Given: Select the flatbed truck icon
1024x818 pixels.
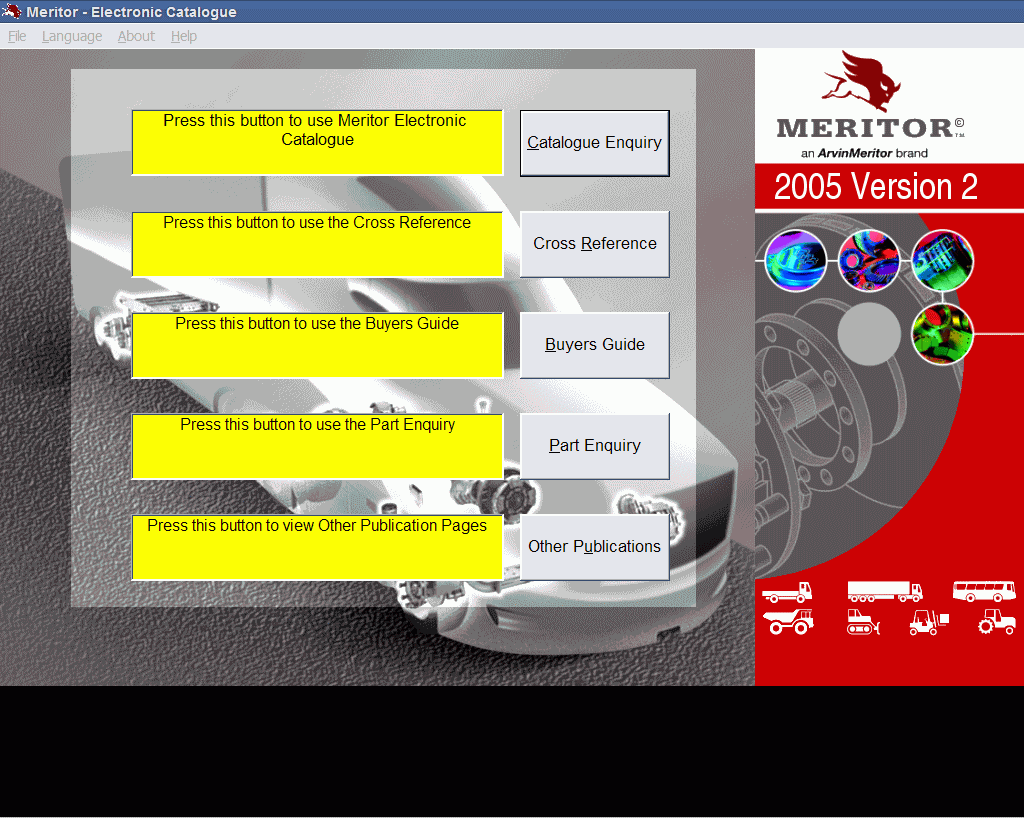Looking at the screenshot, I should click(x=787, y=591).
